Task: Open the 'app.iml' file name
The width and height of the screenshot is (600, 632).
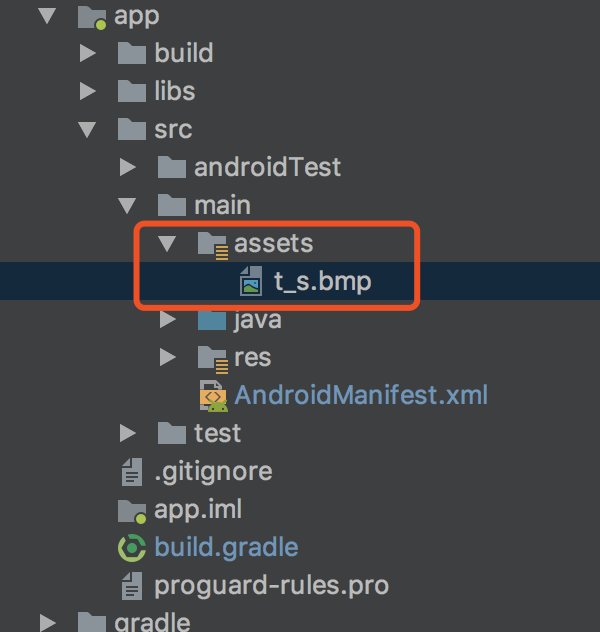Action: (198, 509)
